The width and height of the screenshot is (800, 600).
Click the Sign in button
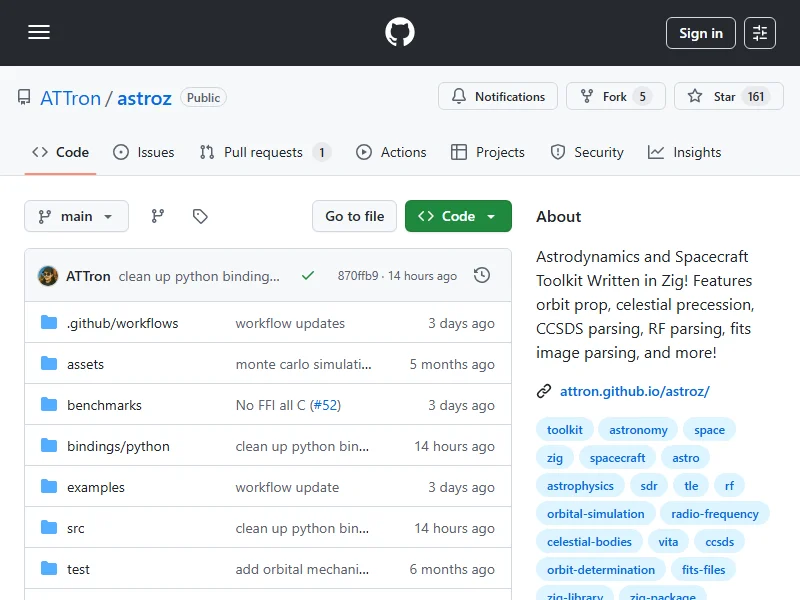[700, 33]
